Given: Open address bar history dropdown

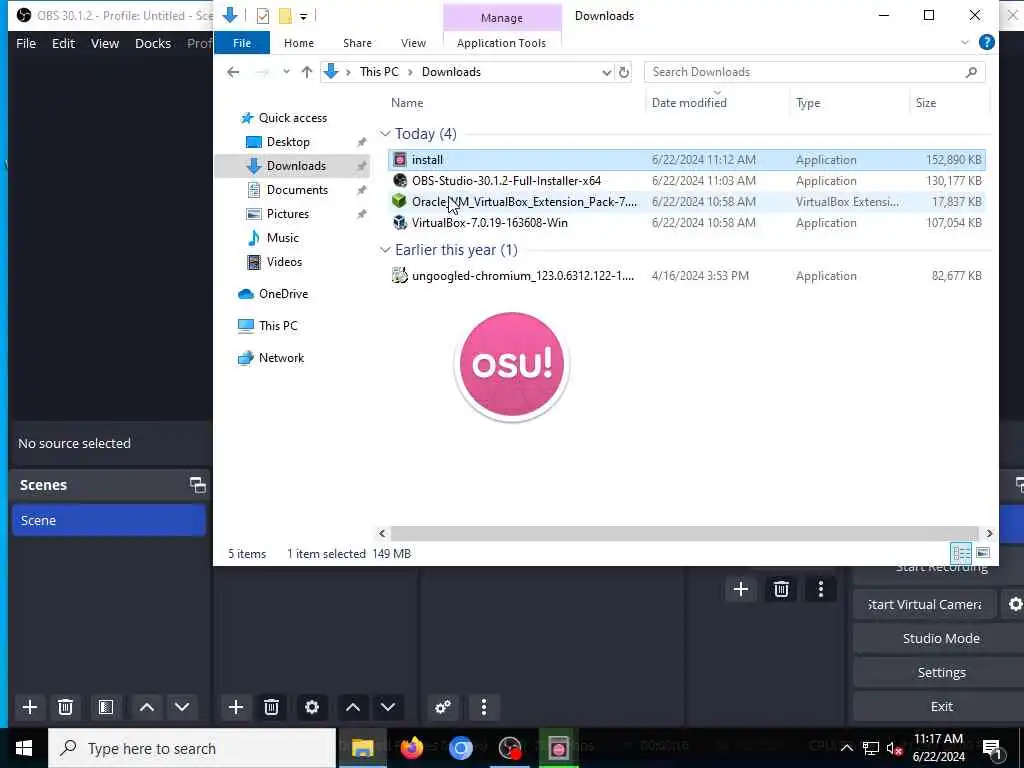Looking at the screenshot, I should (606, 72).
